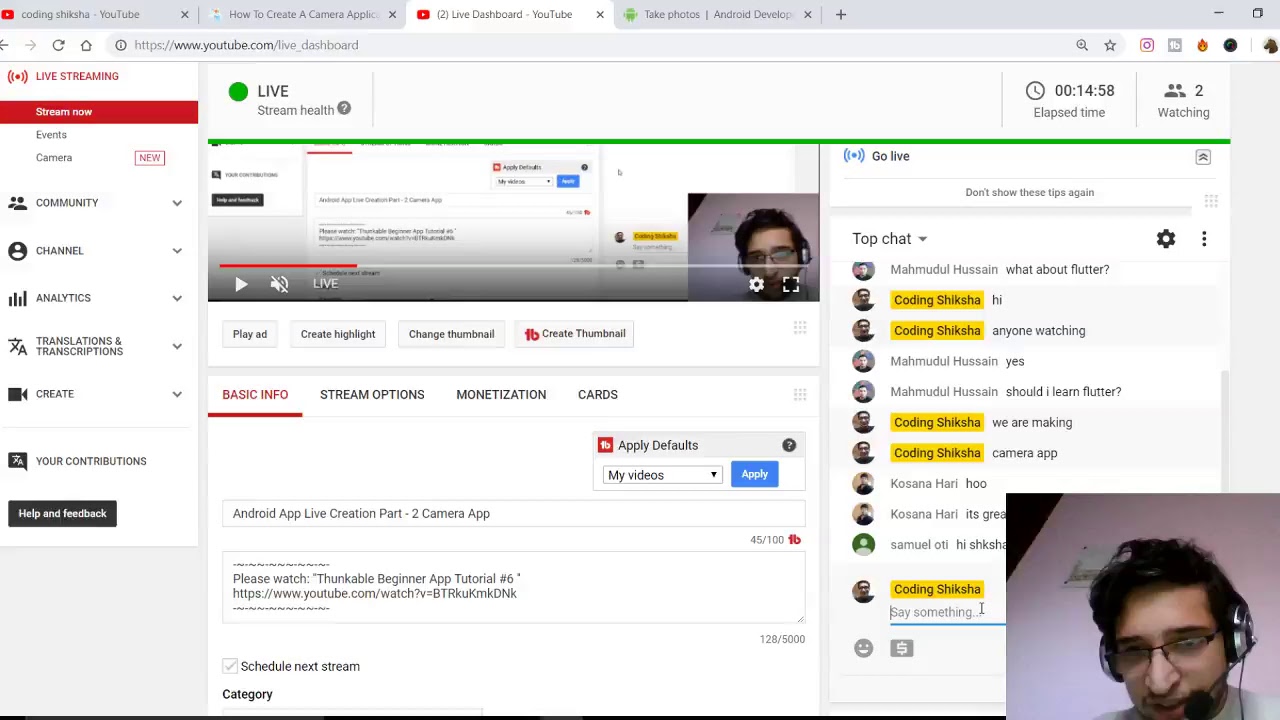
Task: Open chat settings gear icon
Action: tap(1166, 239)
